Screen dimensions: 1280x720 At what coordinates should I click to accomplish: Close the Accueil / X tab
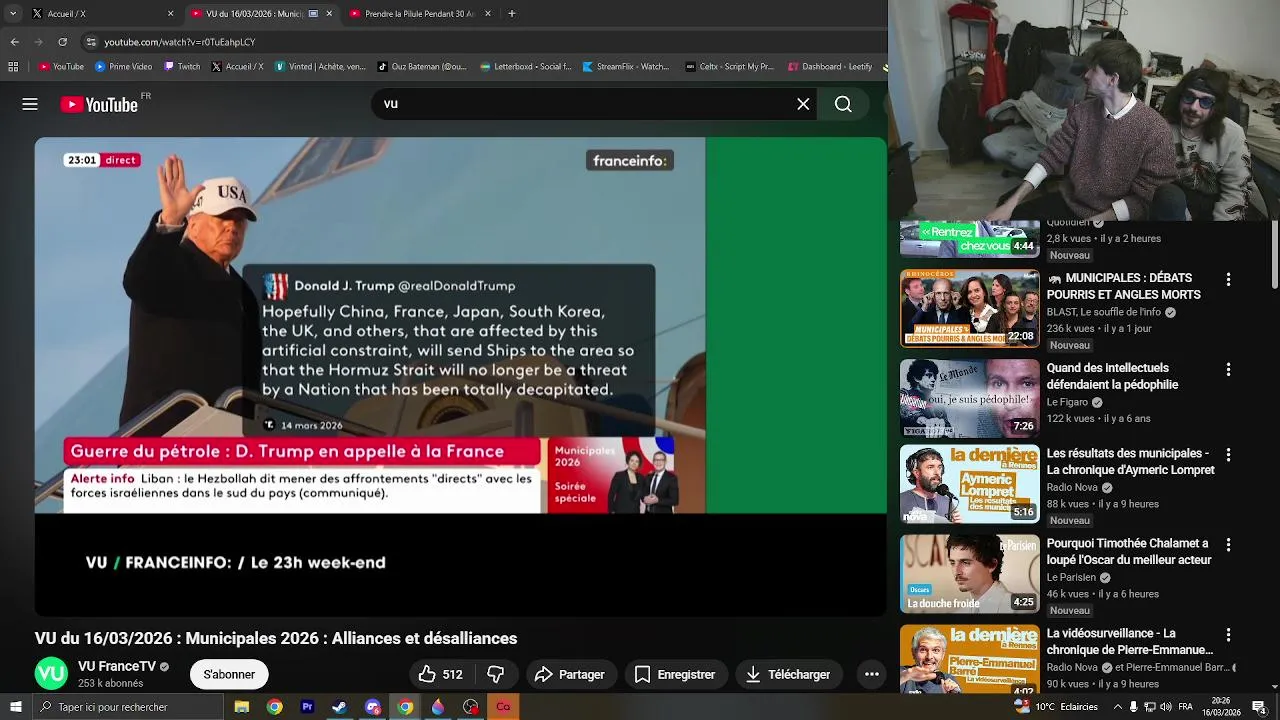click(x=170, y=14)
